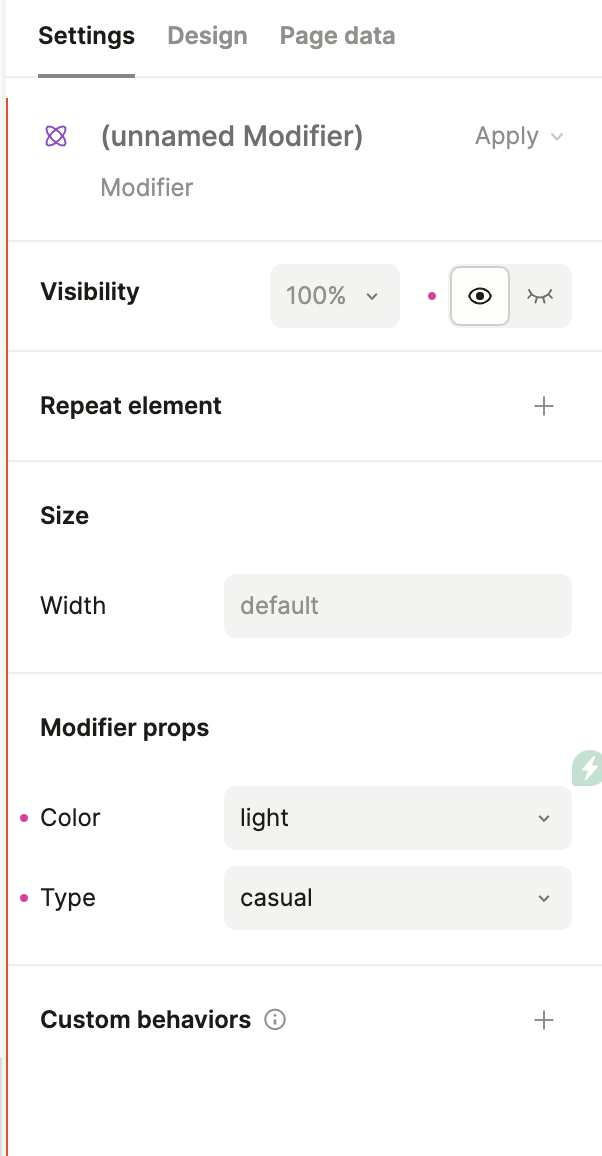
Task: Open the Color dropdown showing light
Action: (x=397, y=818)
